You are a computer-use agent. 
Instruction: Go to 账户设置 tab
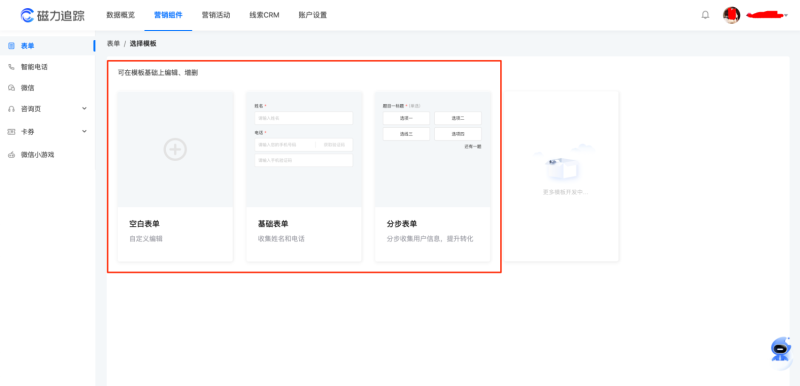pos(312,15)
